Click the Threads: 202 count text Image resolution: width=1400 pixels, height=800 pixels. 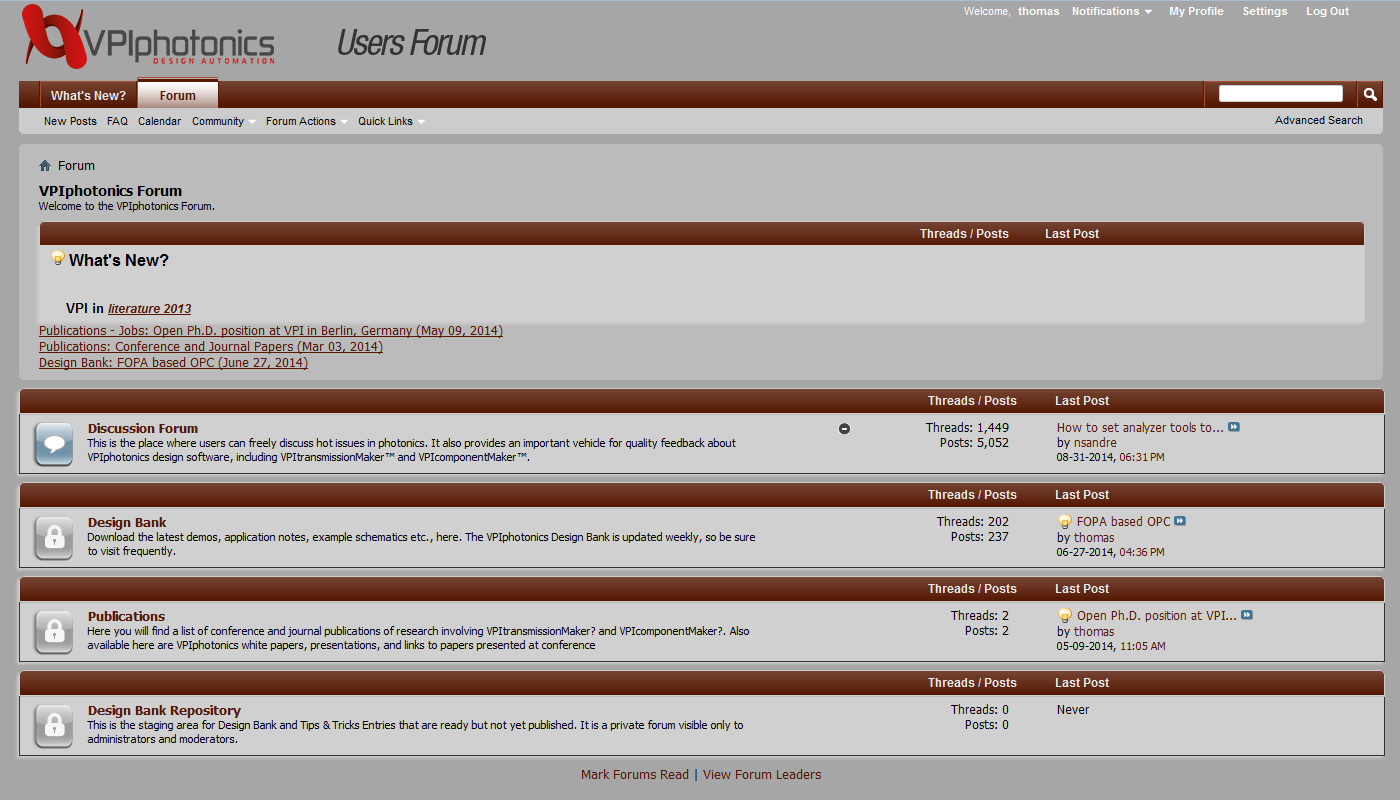pos(973,522)
